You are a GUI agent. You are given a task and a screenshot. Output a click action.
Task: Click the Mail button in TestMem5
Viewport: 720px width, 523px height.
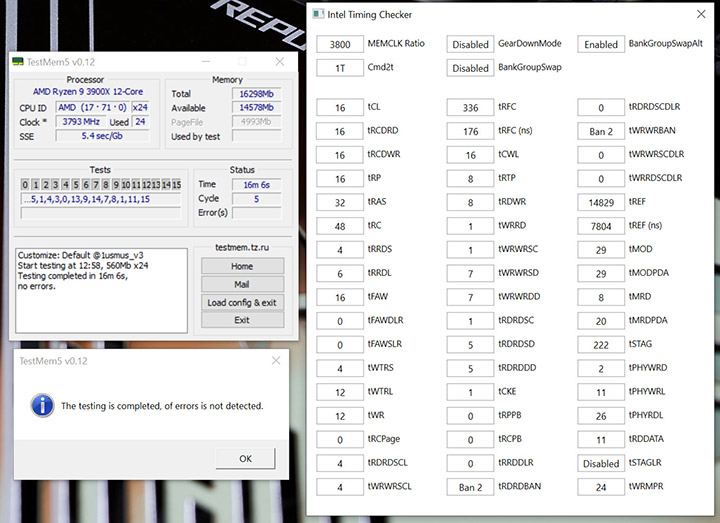click(242, 284)
